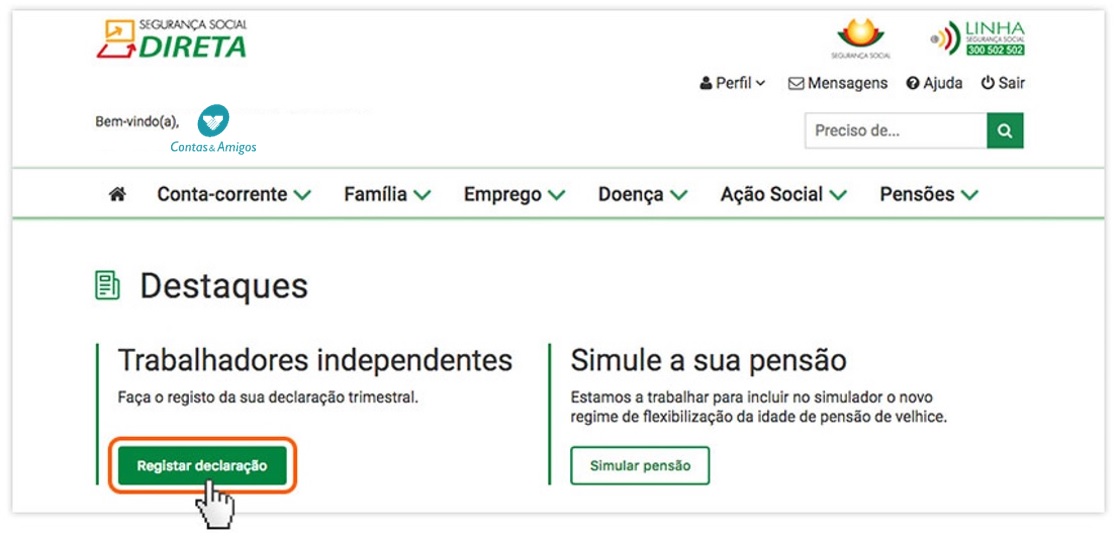Click the Linha Segurança Social phone logo
The width and height of the screenshot is (1114, 538).
(x=978, y=38)
